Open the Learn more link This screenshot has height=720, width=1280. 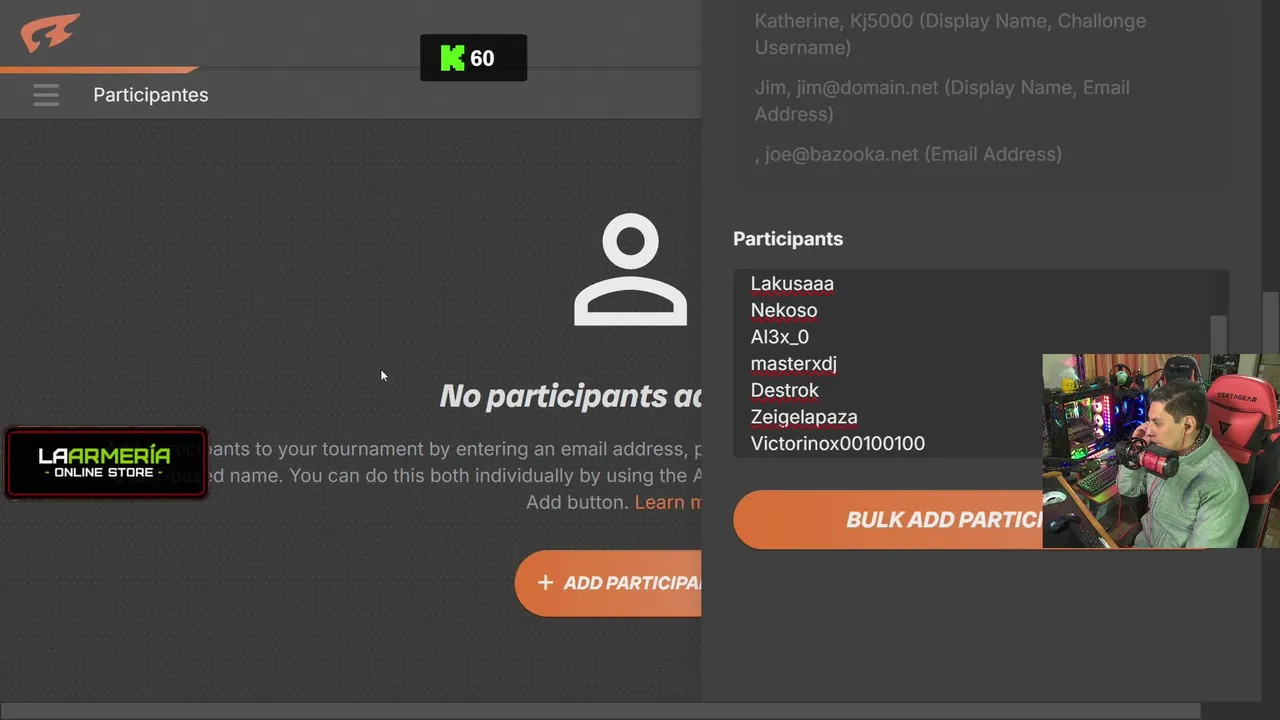[x=668, y=502]
